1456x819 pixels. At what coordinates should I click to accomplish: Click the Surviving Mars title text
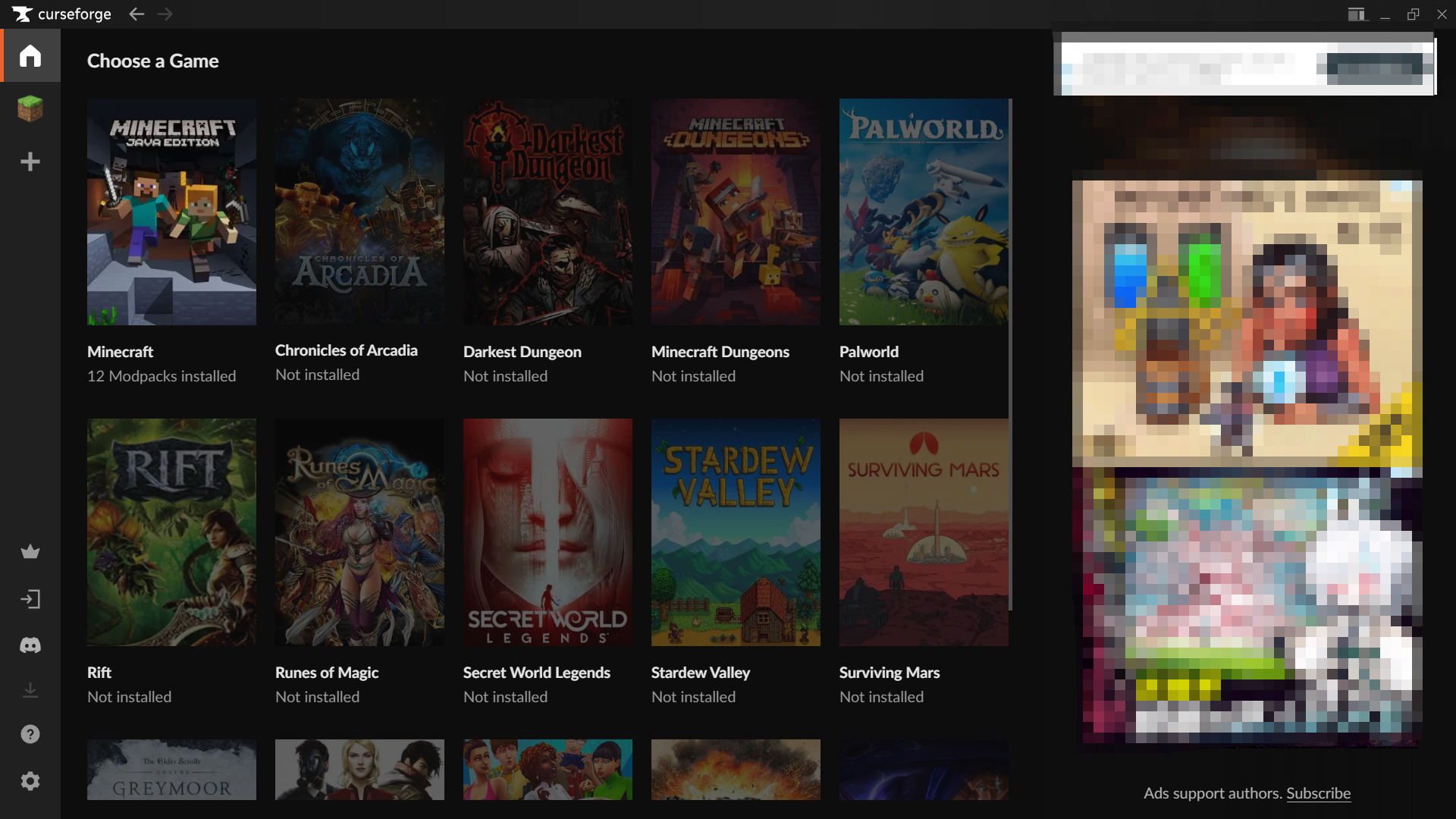pos(889,673)
